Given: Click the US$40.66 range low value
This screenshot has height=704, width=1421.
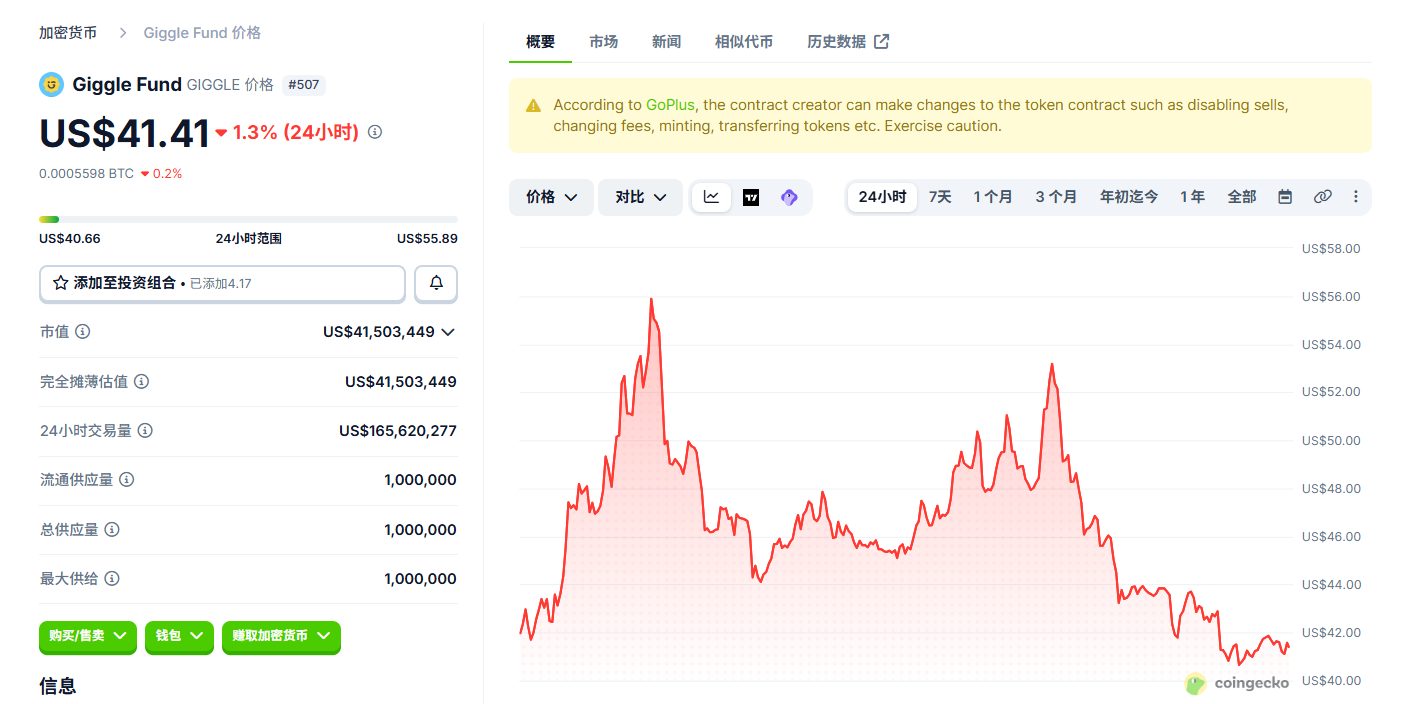Looking at the screenshot, I should tap(70, 238).
